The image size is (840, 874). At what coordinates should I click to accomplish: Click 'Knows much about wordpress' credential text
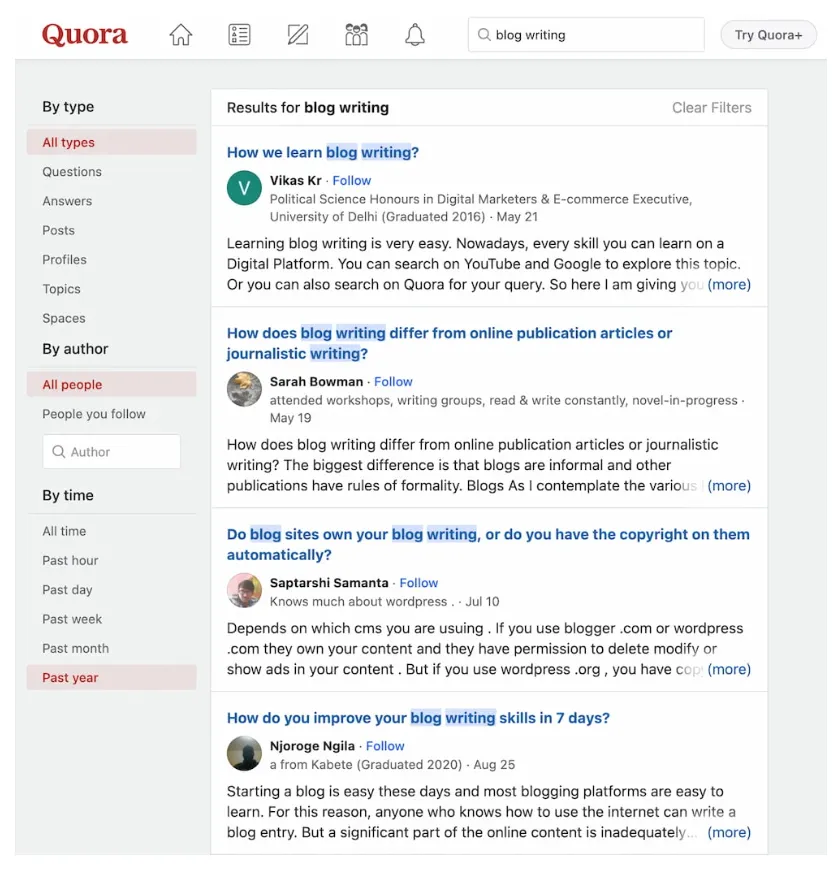coord(361,602)
